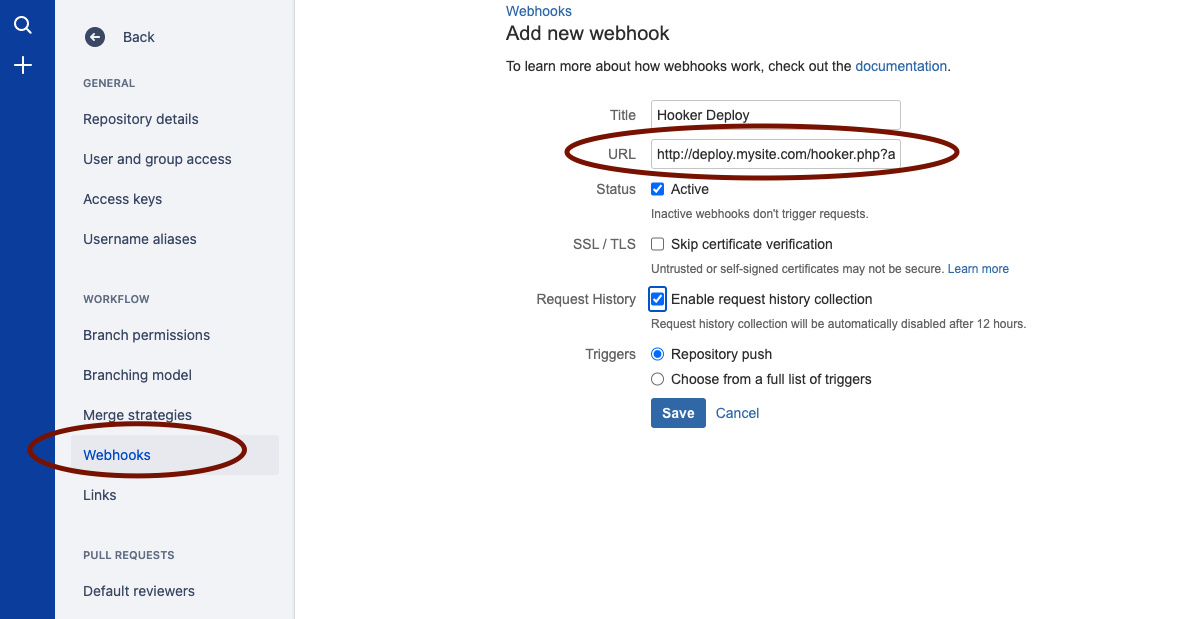The image size is (1188, 619).
Task: Click the plus icon to create new item
Action: coord(23,64)
